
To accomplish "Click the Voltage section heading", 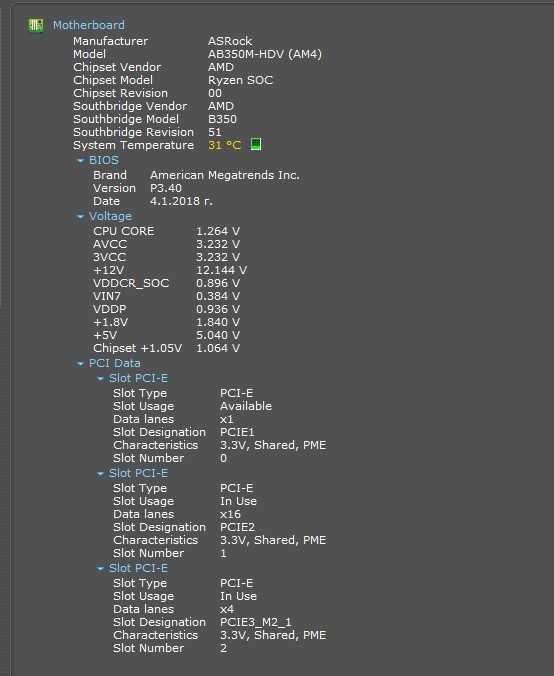I will coord(110,216).
